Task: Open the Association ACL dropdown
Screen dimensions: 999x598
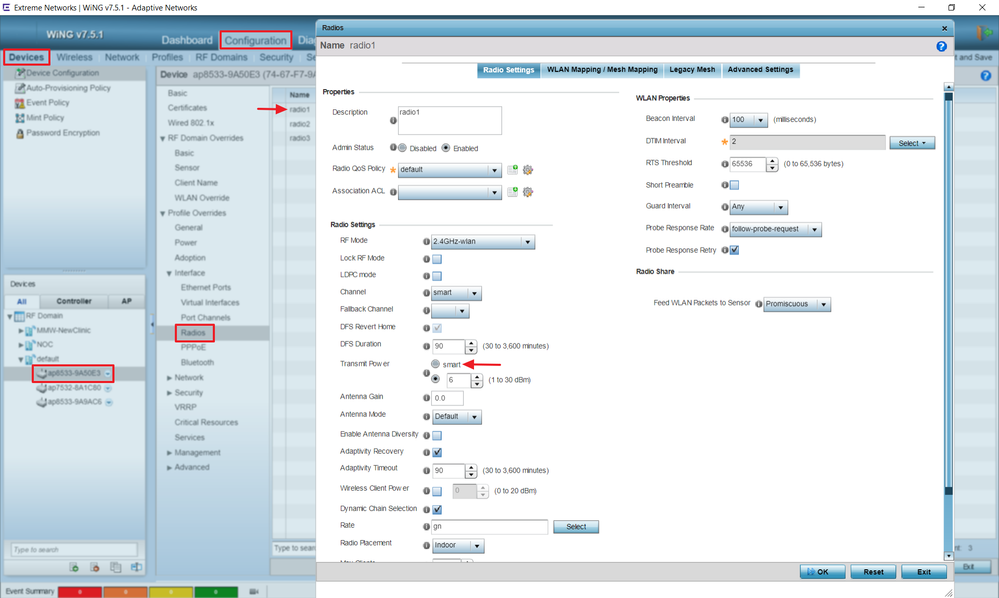Action: 494,192
